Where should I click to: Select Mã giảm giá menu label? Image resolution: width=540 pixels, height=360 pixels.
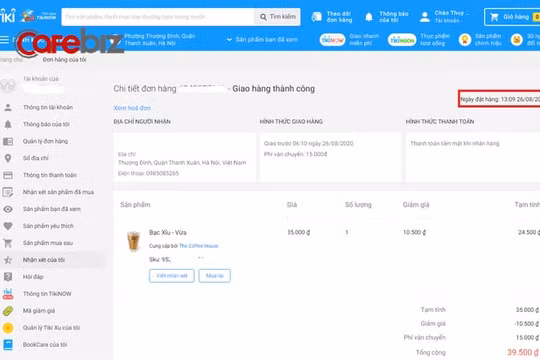pyautogui.click(x=39, y=311)
